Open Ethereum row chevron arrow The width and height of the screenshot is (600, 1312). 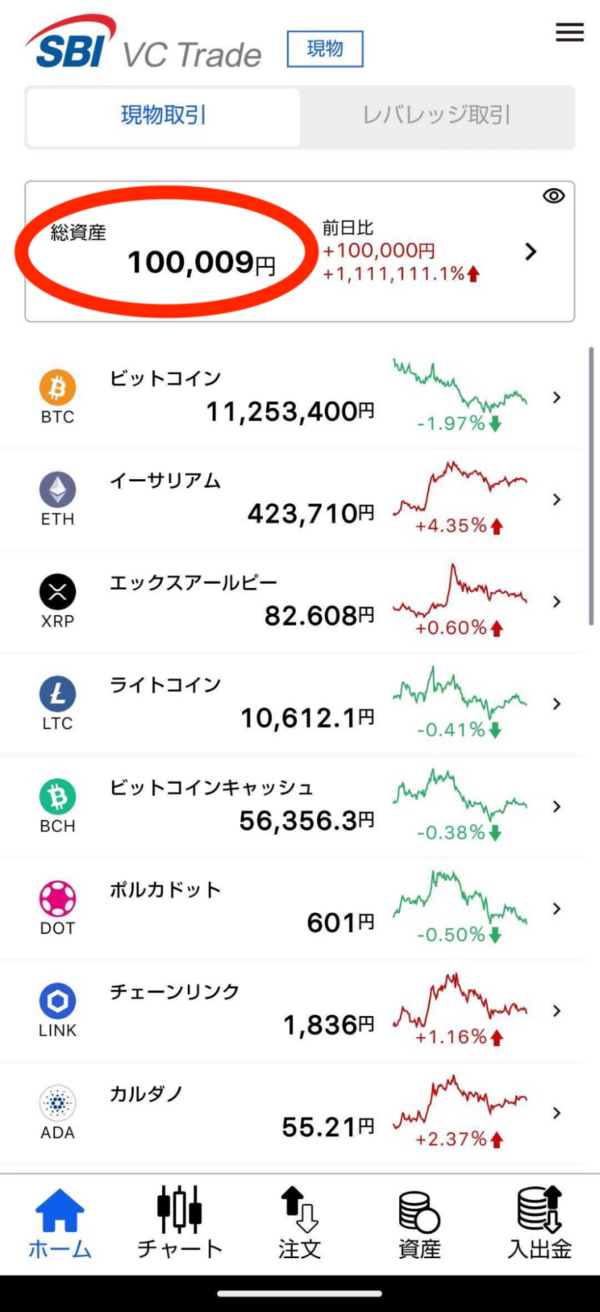pos(557,500)
